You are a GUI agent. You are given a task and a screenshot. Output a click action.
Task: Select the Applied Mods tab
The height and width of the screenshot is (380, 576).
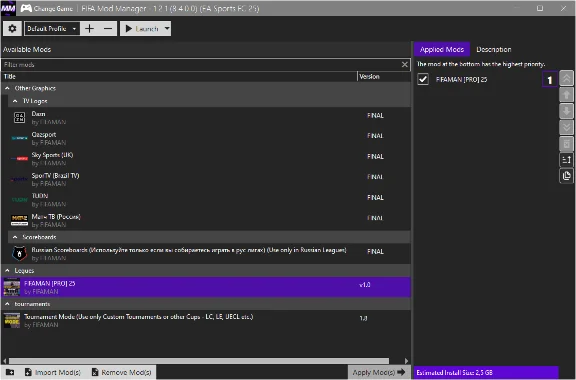click(x=442, y=49)
